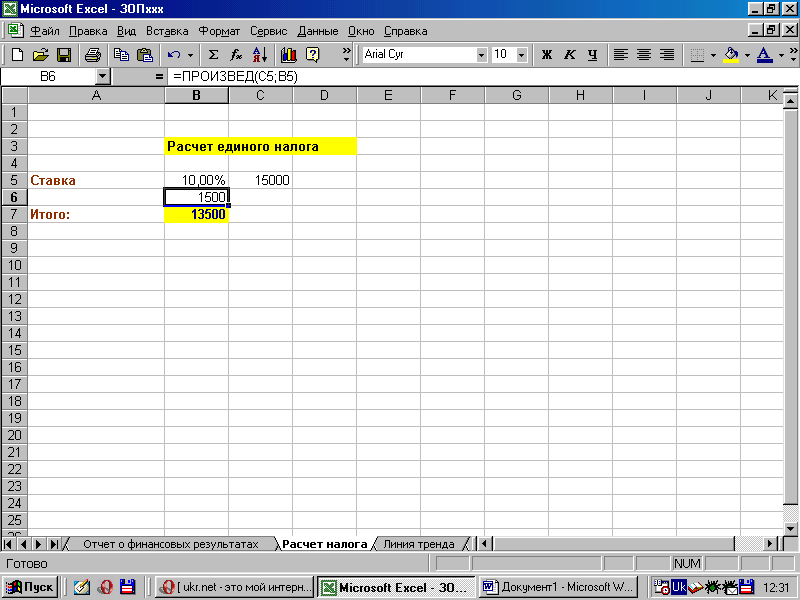Click the horizontal scrollbar right arrow

point(770,544)
